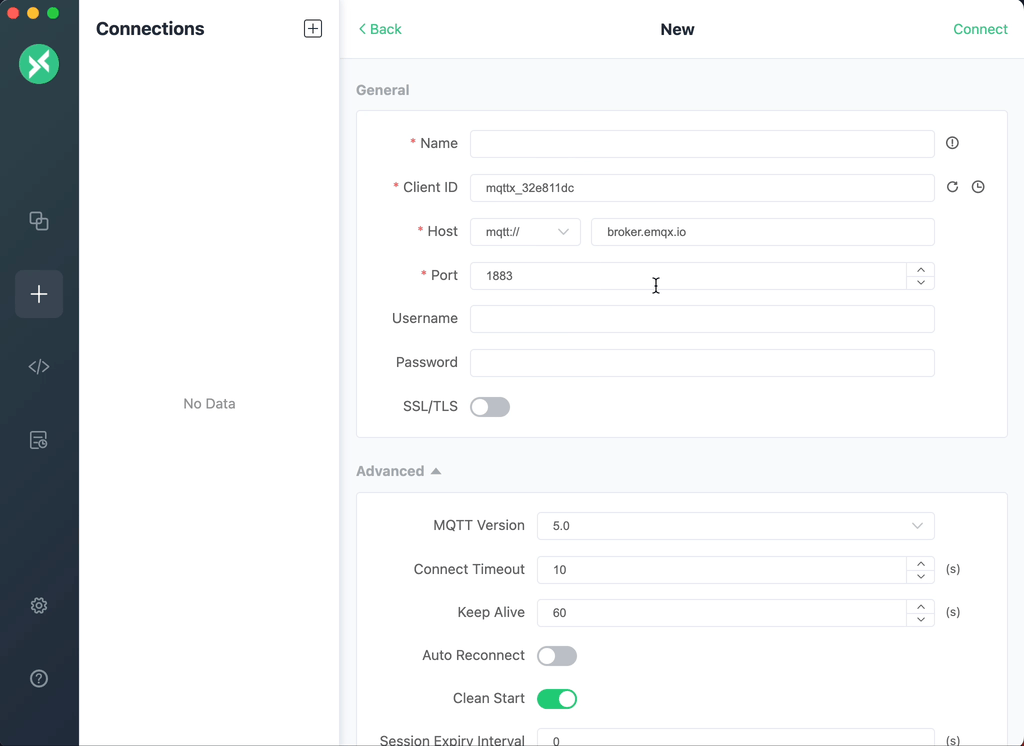Open the Script code icon in sidebar

[39, 367]
